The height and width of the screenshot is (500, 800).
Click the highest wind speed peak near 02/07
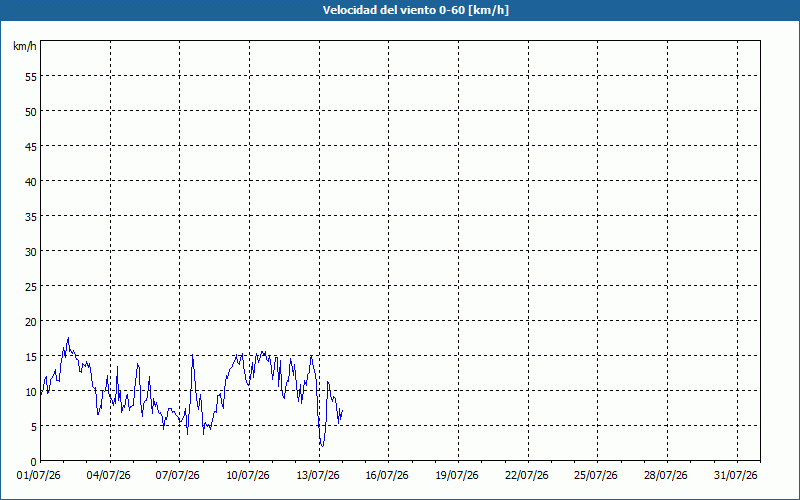[x=68, y=338]
